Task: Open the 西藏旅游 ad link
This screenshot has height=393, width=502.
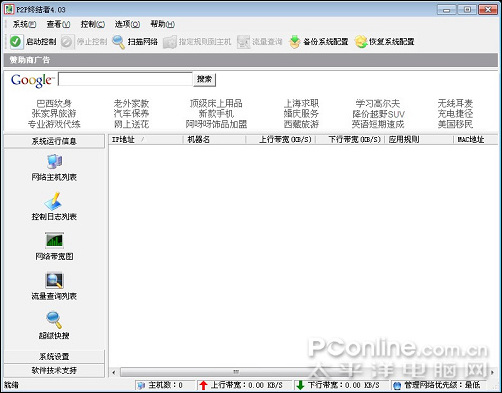Action: tap(301, 124)
